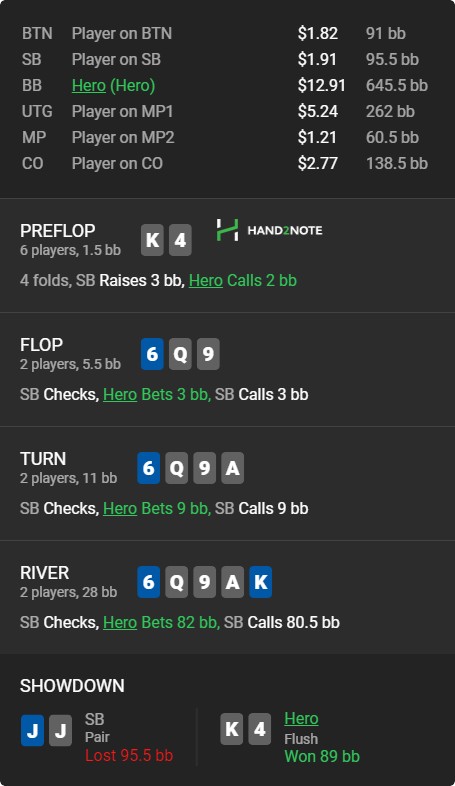
Task: Click the A card on the turn
Action: 233,468
